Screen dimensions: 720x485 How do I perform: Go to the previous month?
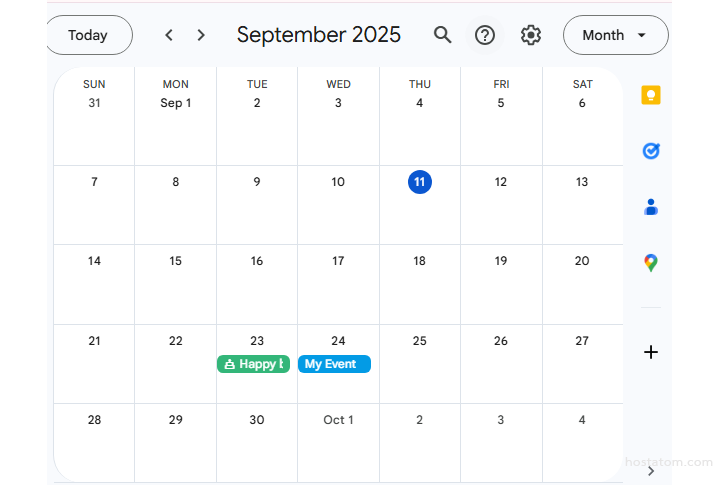click(169, 35)
